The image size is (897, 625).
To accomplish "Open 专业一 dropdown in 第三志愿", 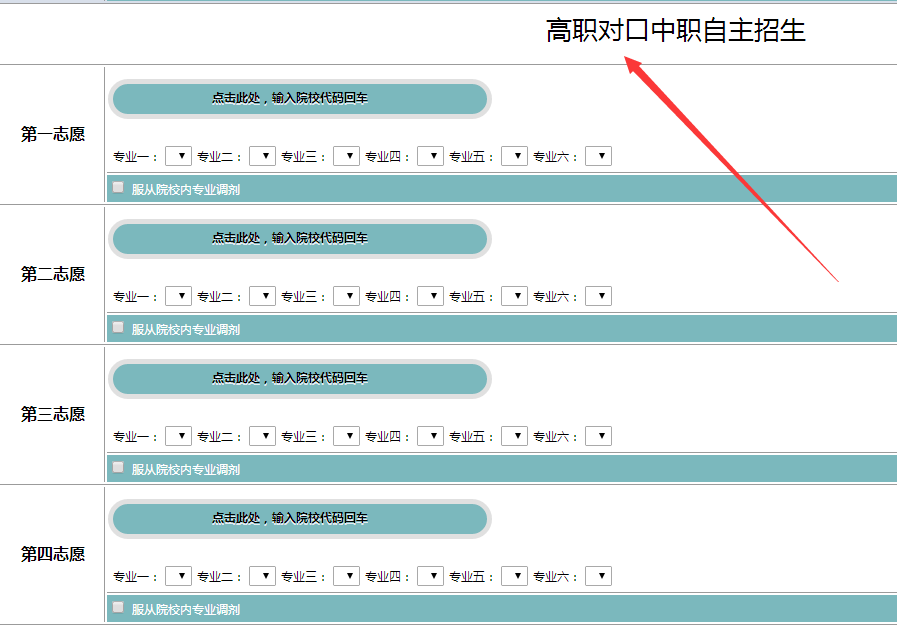I will point(178,436).
